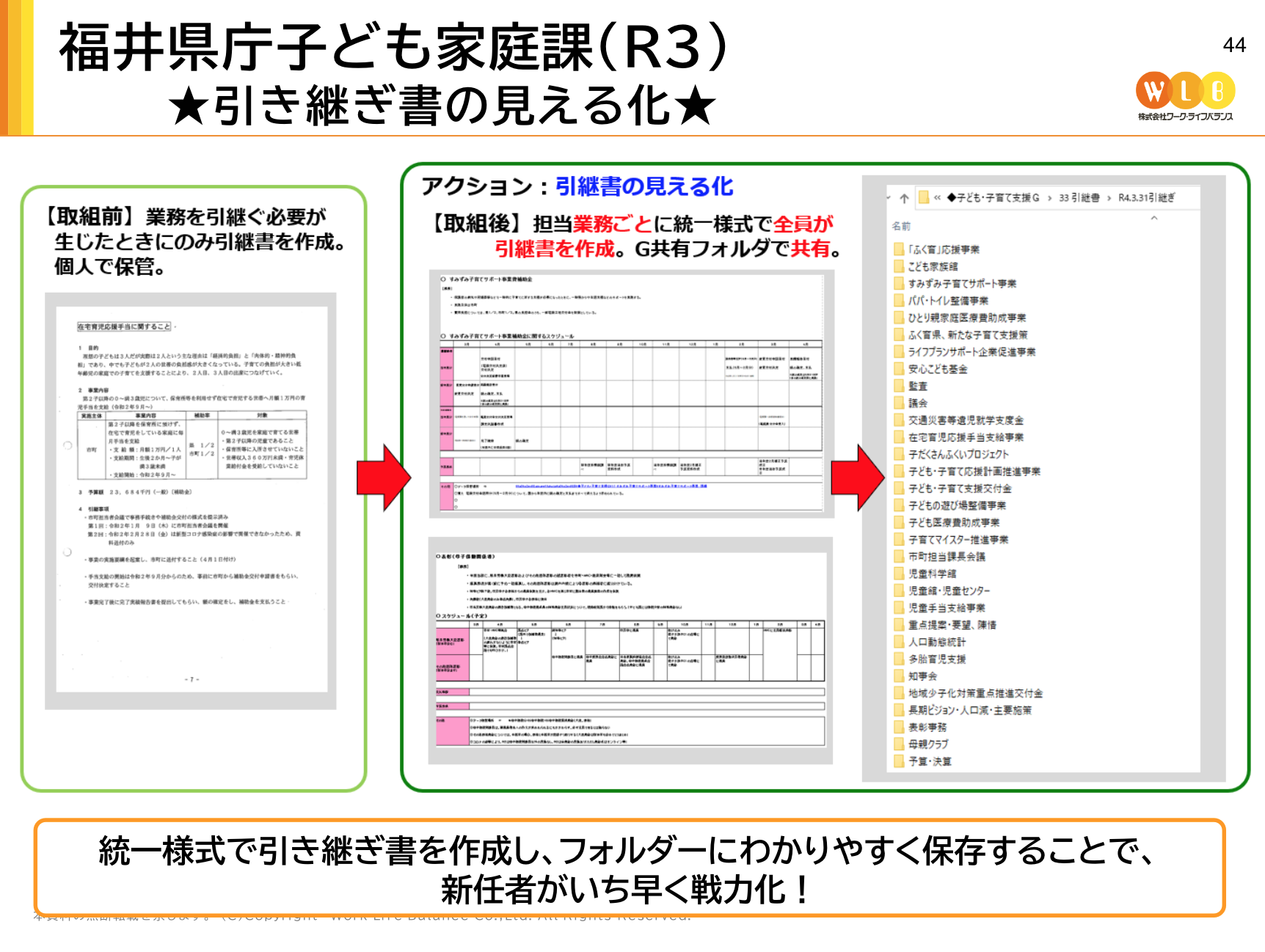Sort by the 名前 column header
Image resolution: width=1265 pixels, height=952 pixels.
(x=901, y=226)
